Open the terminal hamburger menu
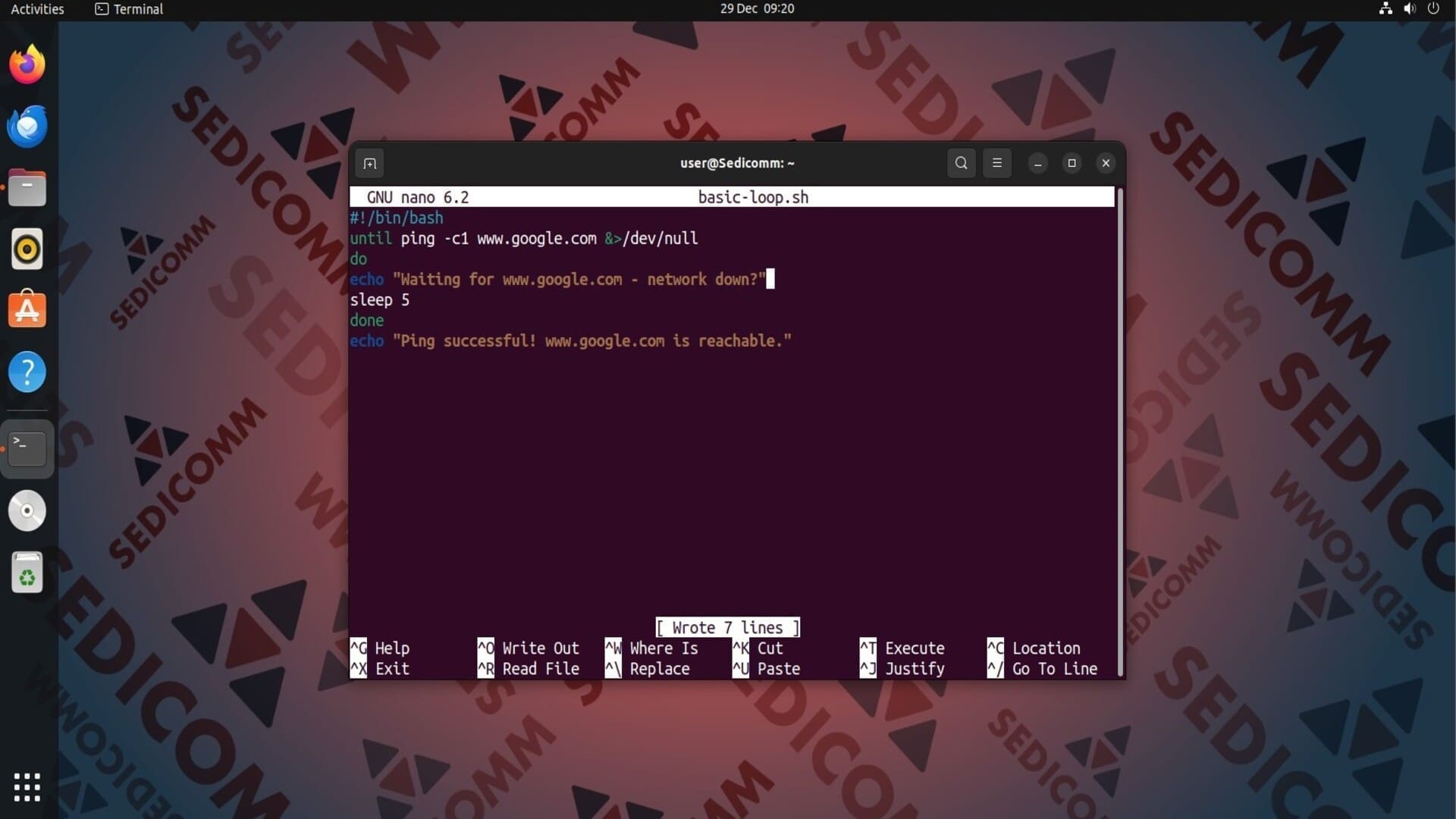The height and width of the screenshot is (819, 1456). [x=996, y=163]
